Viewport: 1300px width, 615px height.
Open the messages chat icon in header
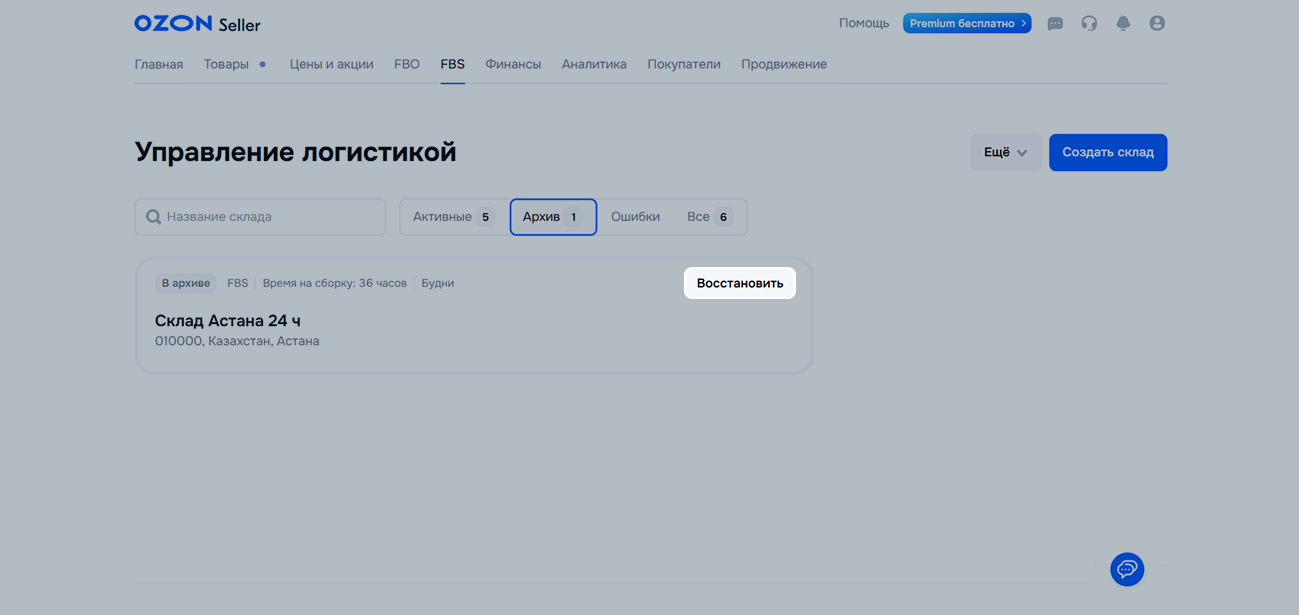(1055, 23)
